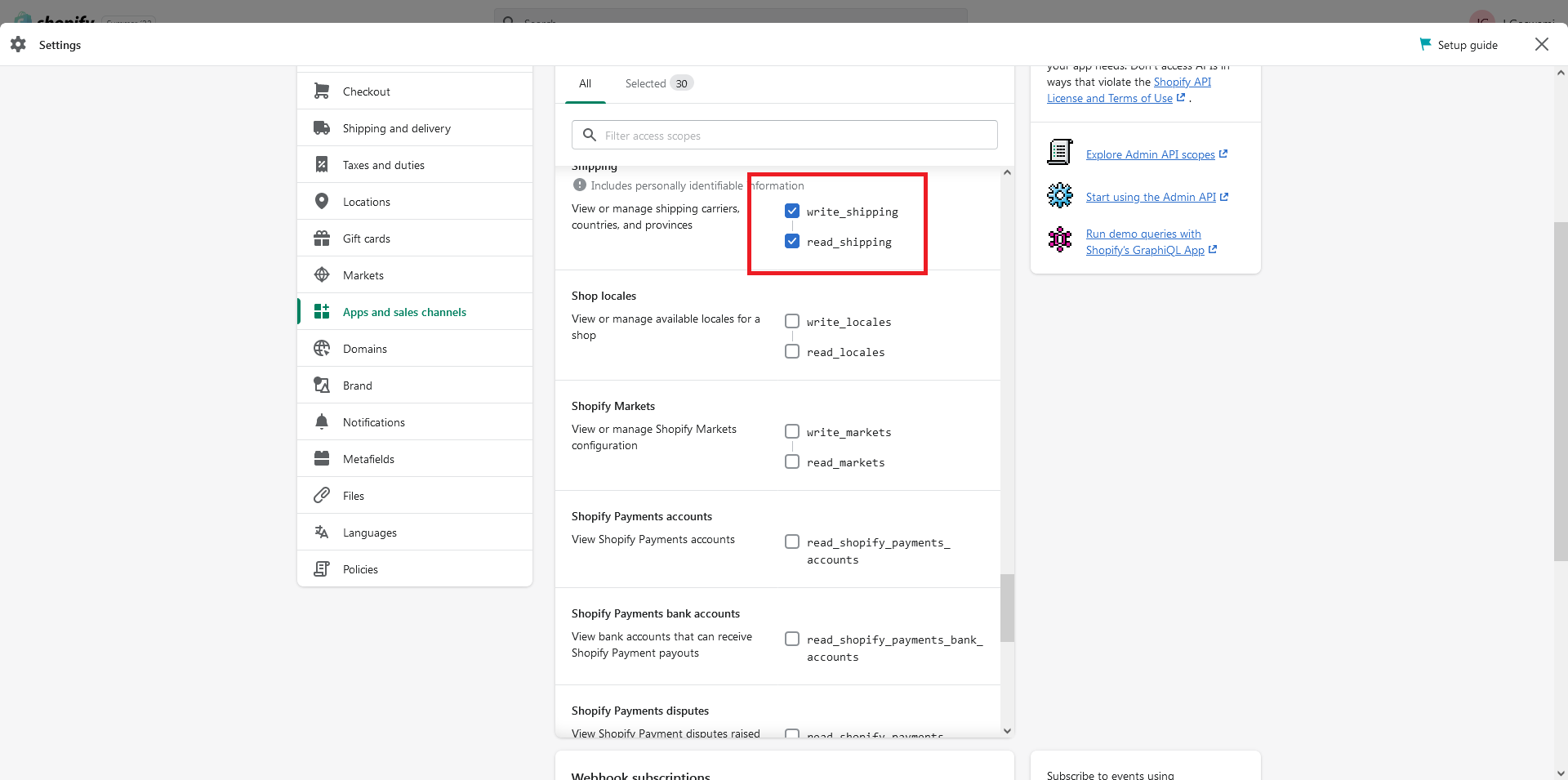The width and height of the screenshot is (1568, 780).
Task: Click the Gift cards icon
Action: coord(322,238)
